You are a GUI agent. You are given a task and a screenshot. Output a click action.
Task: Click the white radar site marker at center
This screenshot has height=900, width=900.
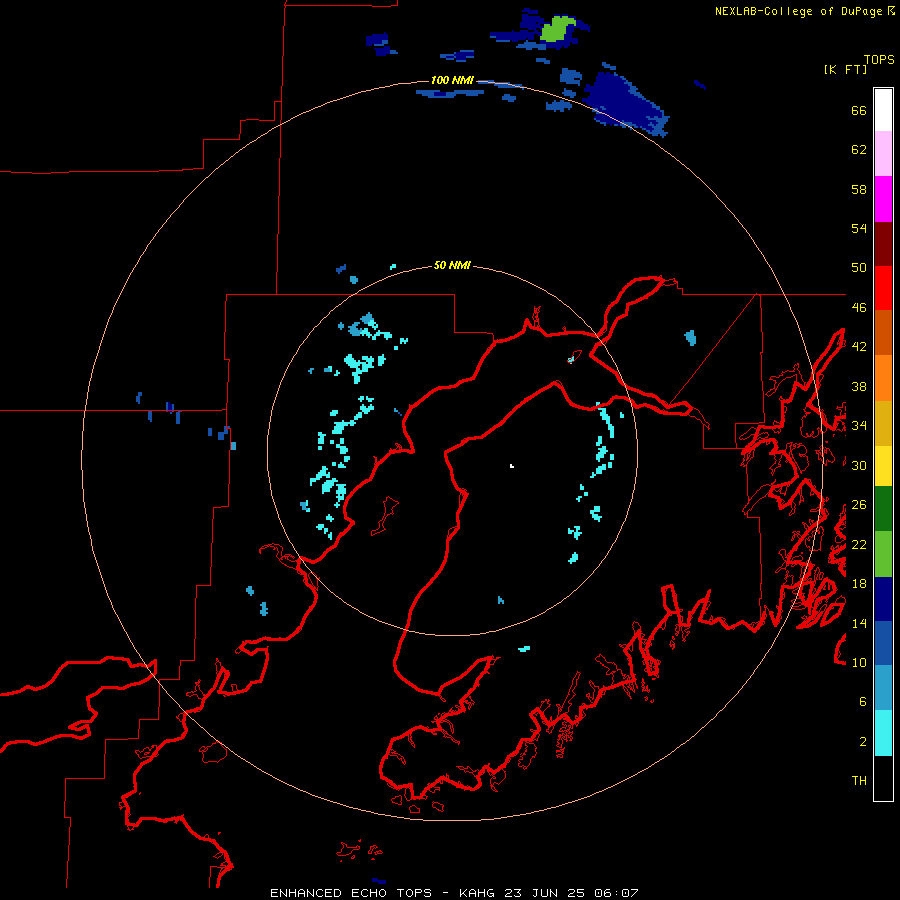click(x=511, y=466)
